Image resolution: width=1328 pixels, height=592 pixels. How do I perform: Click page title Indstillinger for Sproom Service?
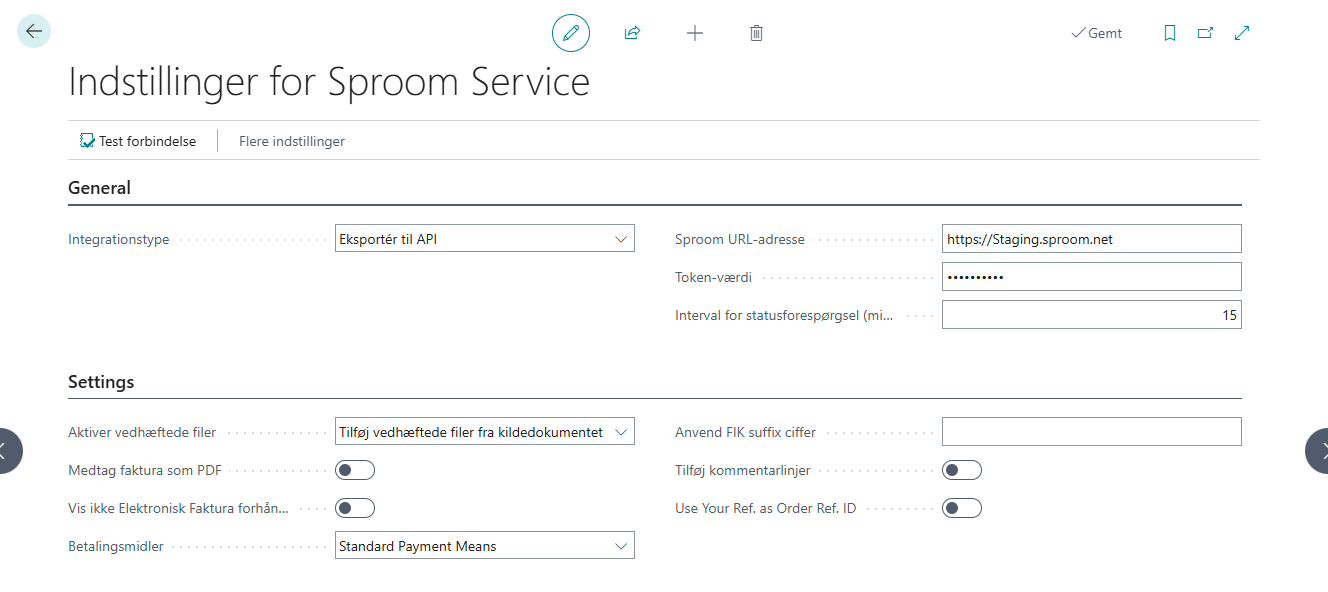[x=329, y=82]
